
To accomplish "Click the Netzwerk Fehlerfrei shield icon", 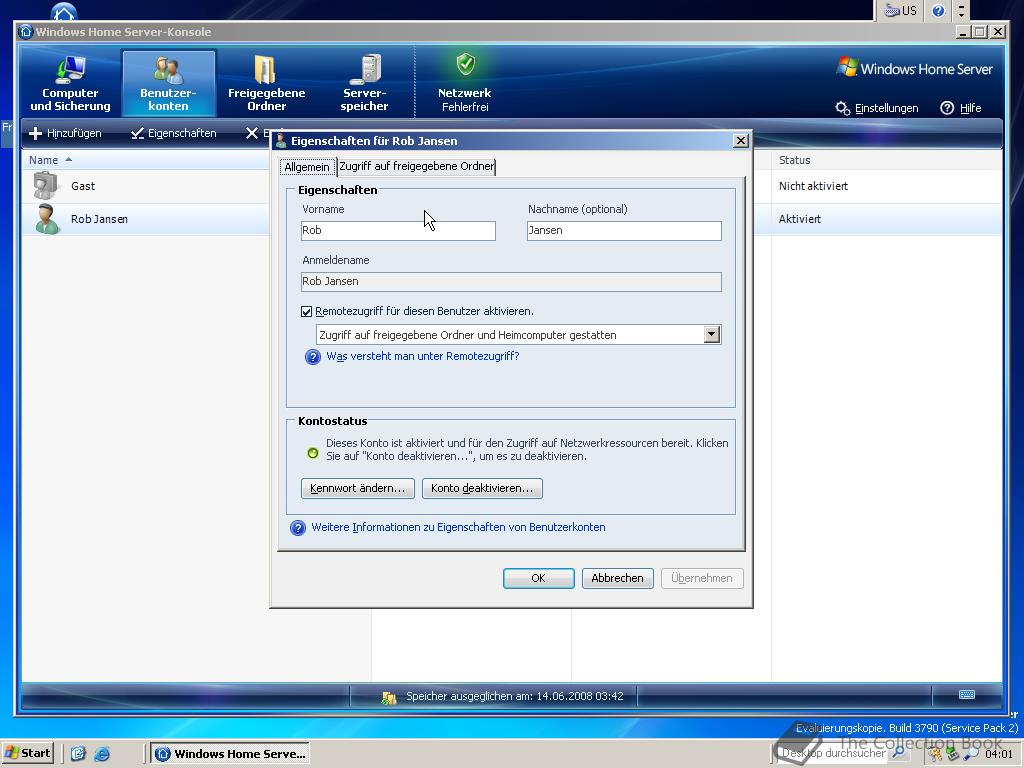I will click(465, 65).
